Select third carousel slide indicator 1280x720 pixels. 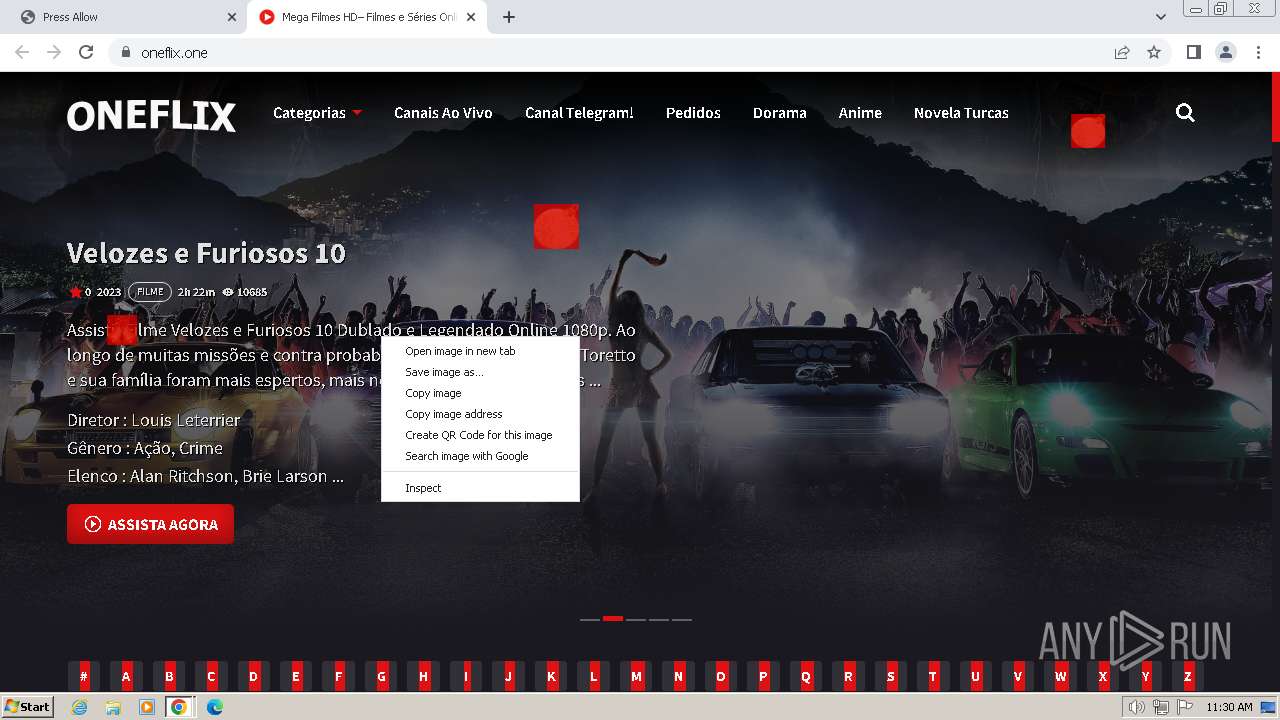(636, 619)
